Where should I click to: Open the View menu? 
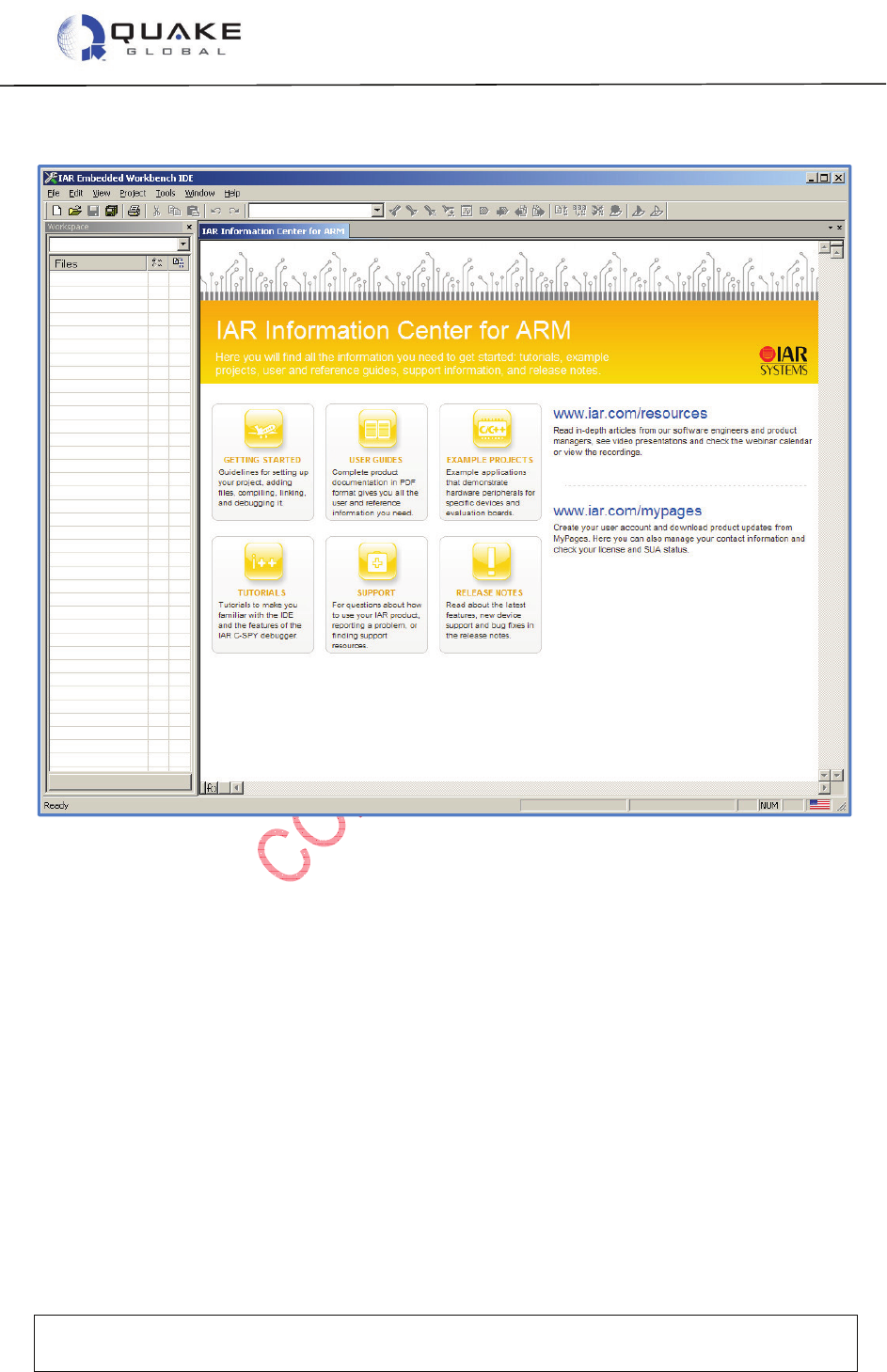click(102, 193)
